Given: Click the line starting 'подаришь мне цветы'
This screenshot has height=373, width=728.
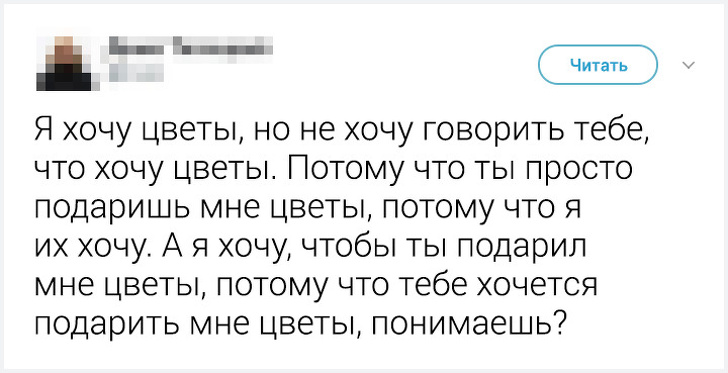Looking at the screenshot, I should tap(309, 209).
